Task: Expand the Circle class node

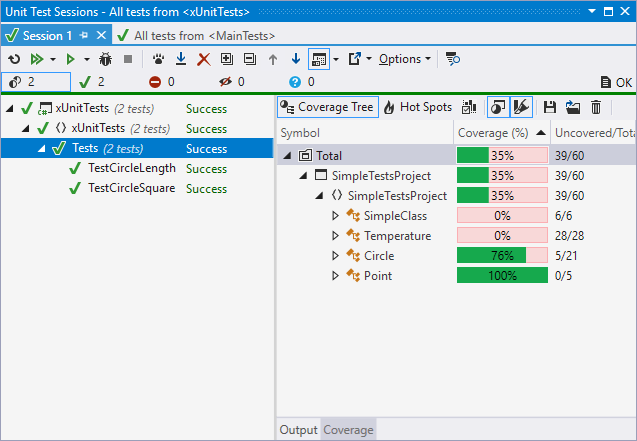Action: (x=335, y=255)
